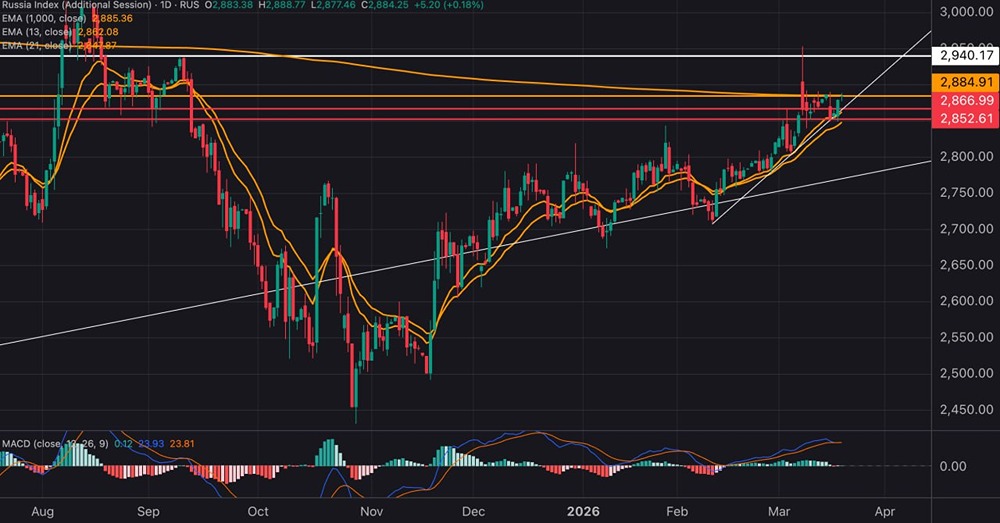Select the "EMA (1,000, close)" indicator legend

tap(44, 18)
